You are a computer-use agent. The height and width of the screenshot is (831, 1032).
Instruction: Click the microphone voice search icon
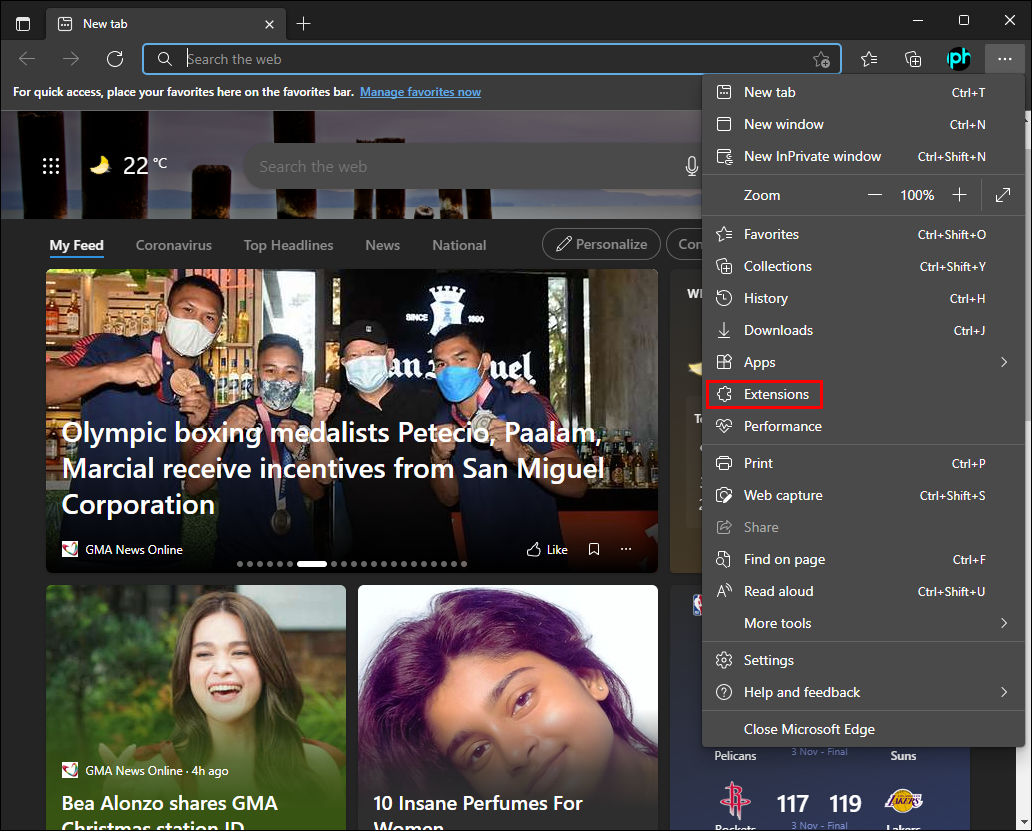(691, 166)
